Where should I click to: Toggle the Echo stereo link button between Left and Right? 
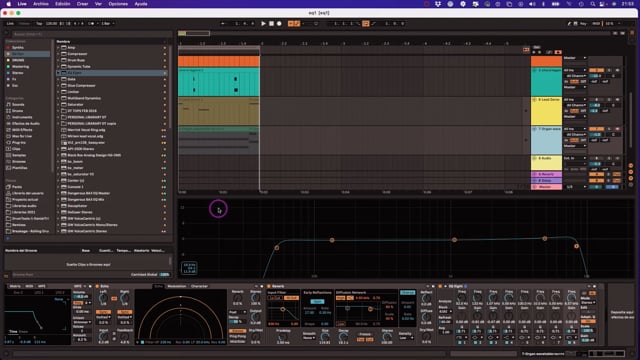(114, 299)
